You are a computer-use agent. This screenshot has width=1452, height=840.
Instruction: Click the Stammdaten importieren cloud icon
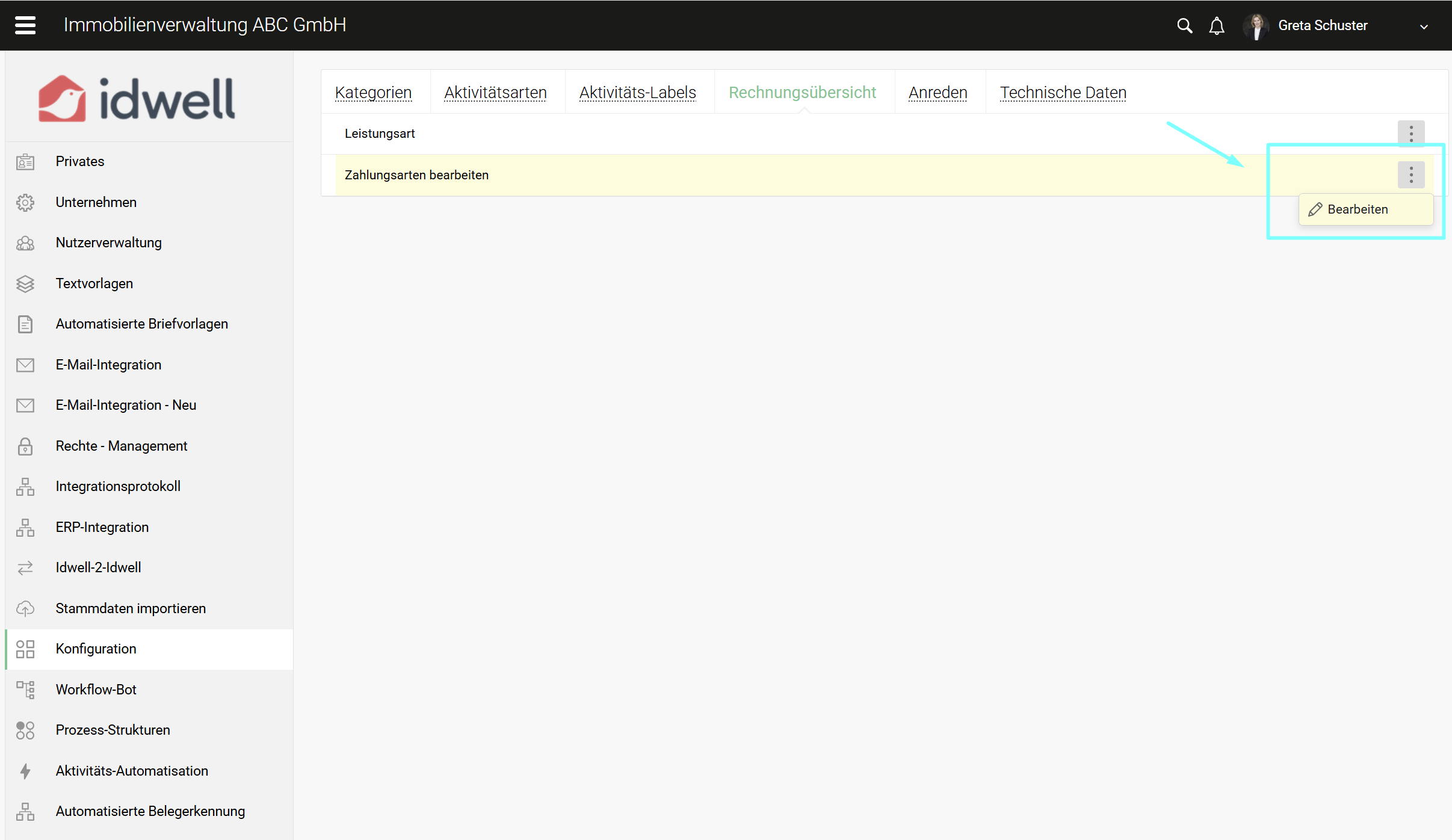point(25,608)
